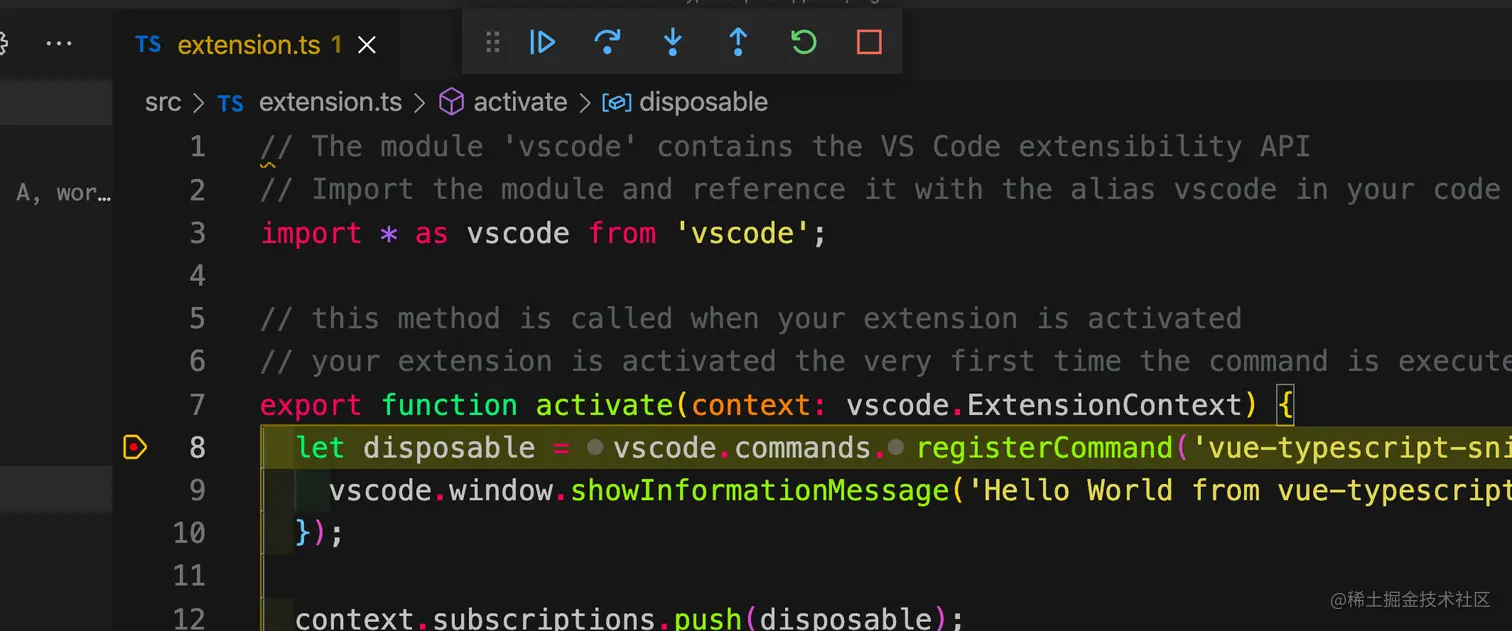Click the 'ExtensionContext' type on line 7
Viewport: 1512px width, 631px height.
click(x=1104, y=405)
